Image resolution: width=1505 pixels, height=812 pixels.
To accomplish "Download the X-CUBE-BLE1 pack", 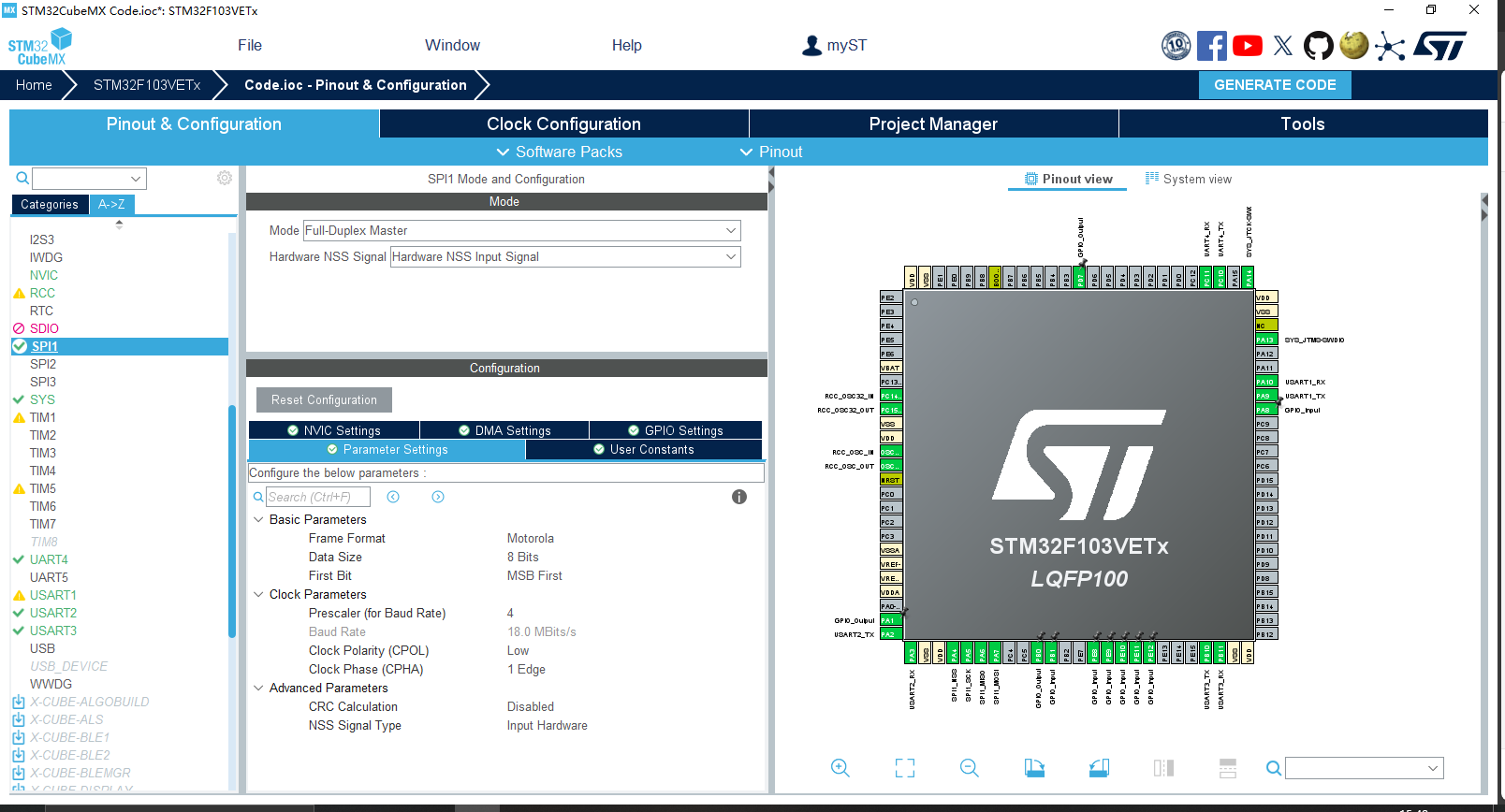I will [18, 737].
